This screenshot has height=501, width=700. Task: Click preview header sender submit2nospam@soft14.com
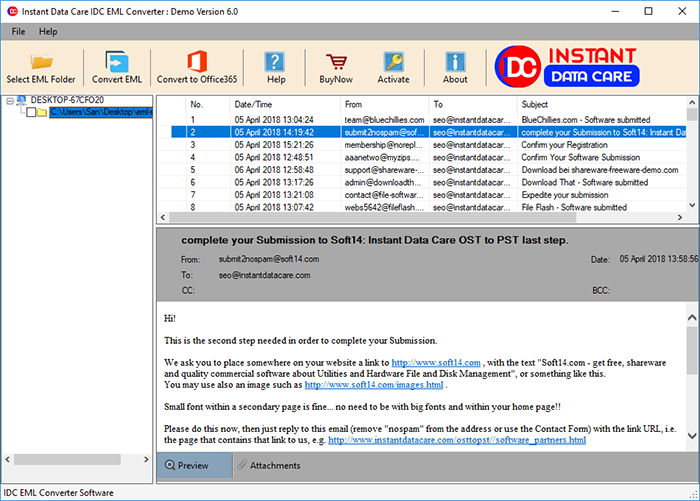point(269,259)
